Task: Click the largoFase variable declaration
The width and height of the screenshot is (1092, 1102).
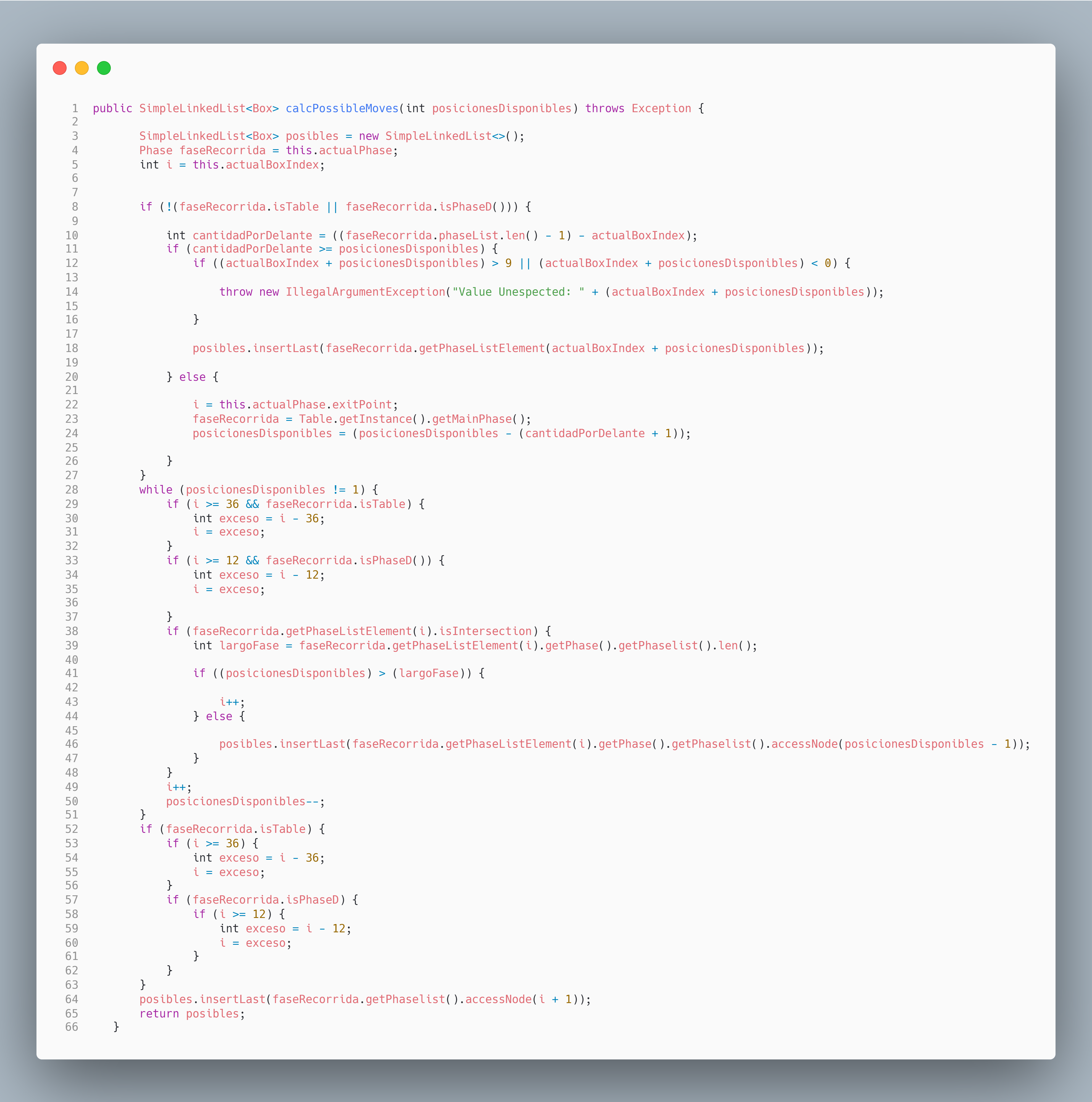Action: (249, 646)
